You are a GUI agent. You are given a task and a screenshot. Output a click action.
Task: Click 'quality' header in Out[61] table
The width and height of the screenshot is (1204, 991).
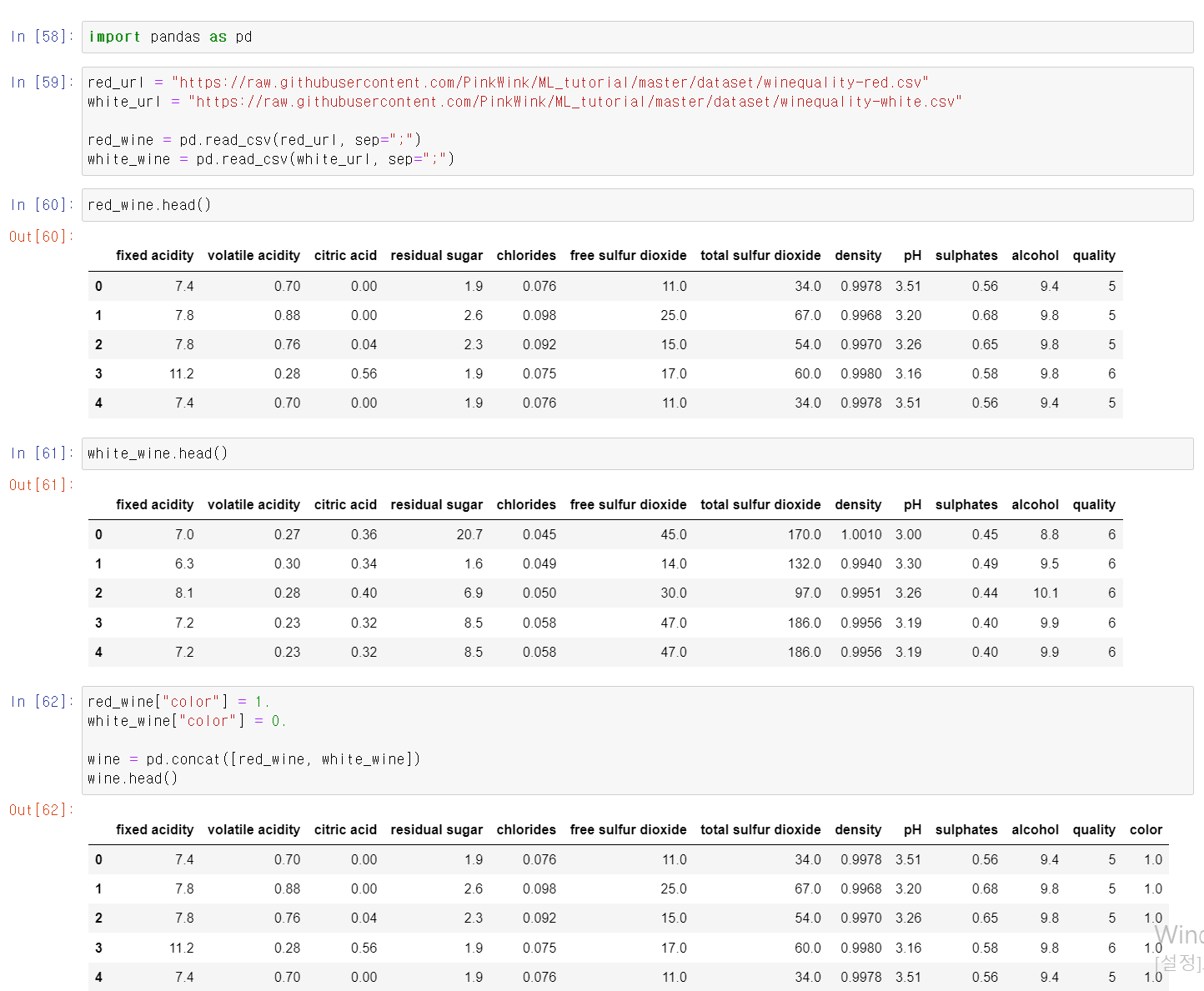(x=1094, y=505)
